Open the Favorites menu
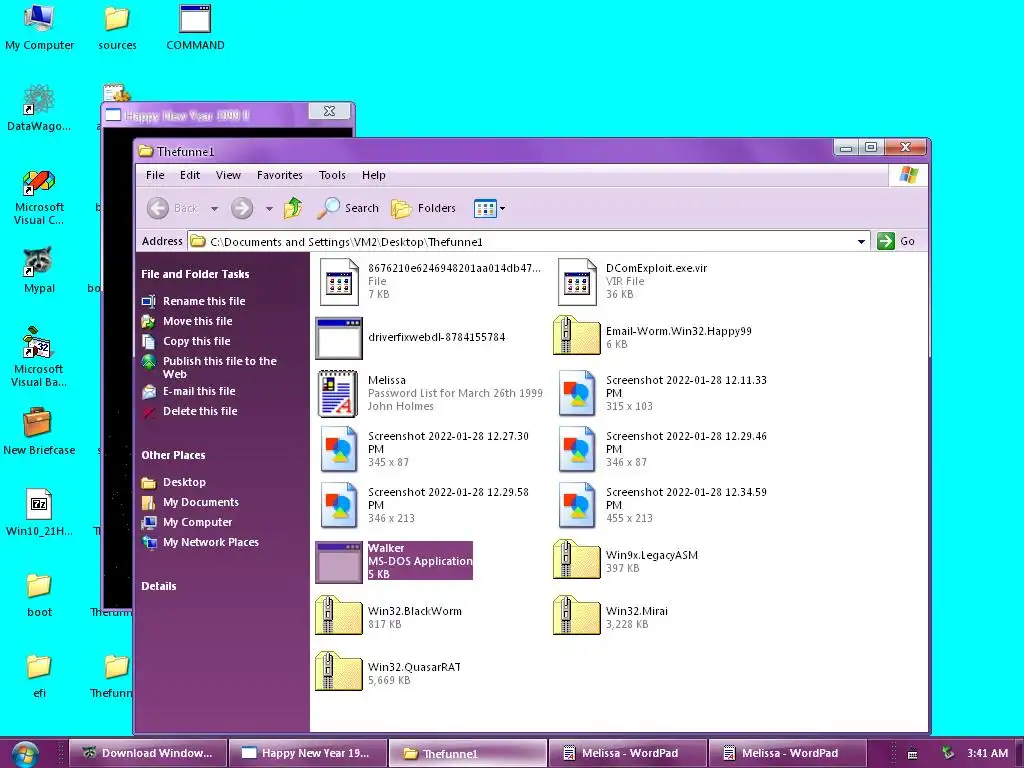 (x=280, y=175)
